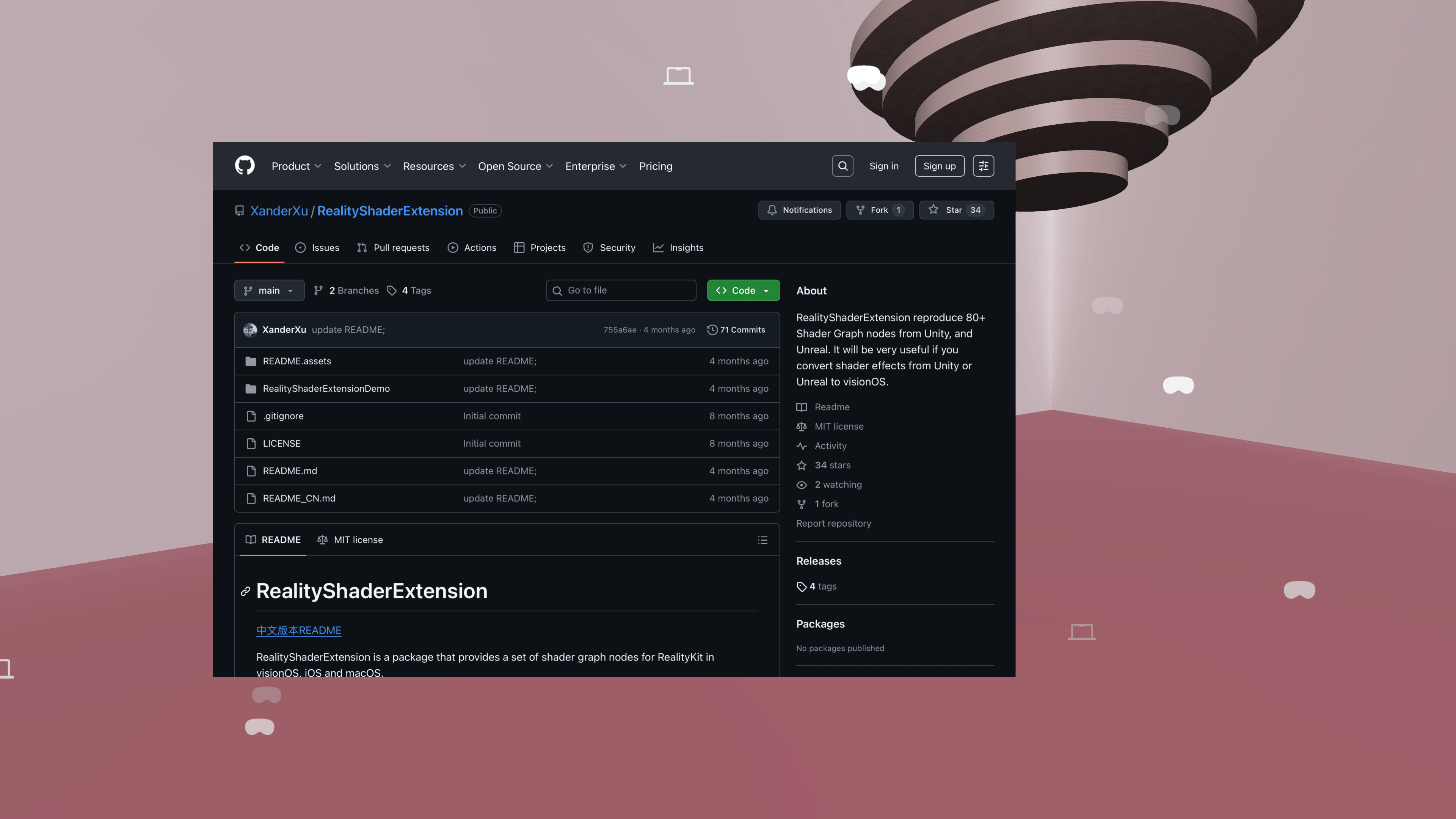Expand the Enterprise menu
This screenshot has height=819, width=1456.
(x=596, y=166)
